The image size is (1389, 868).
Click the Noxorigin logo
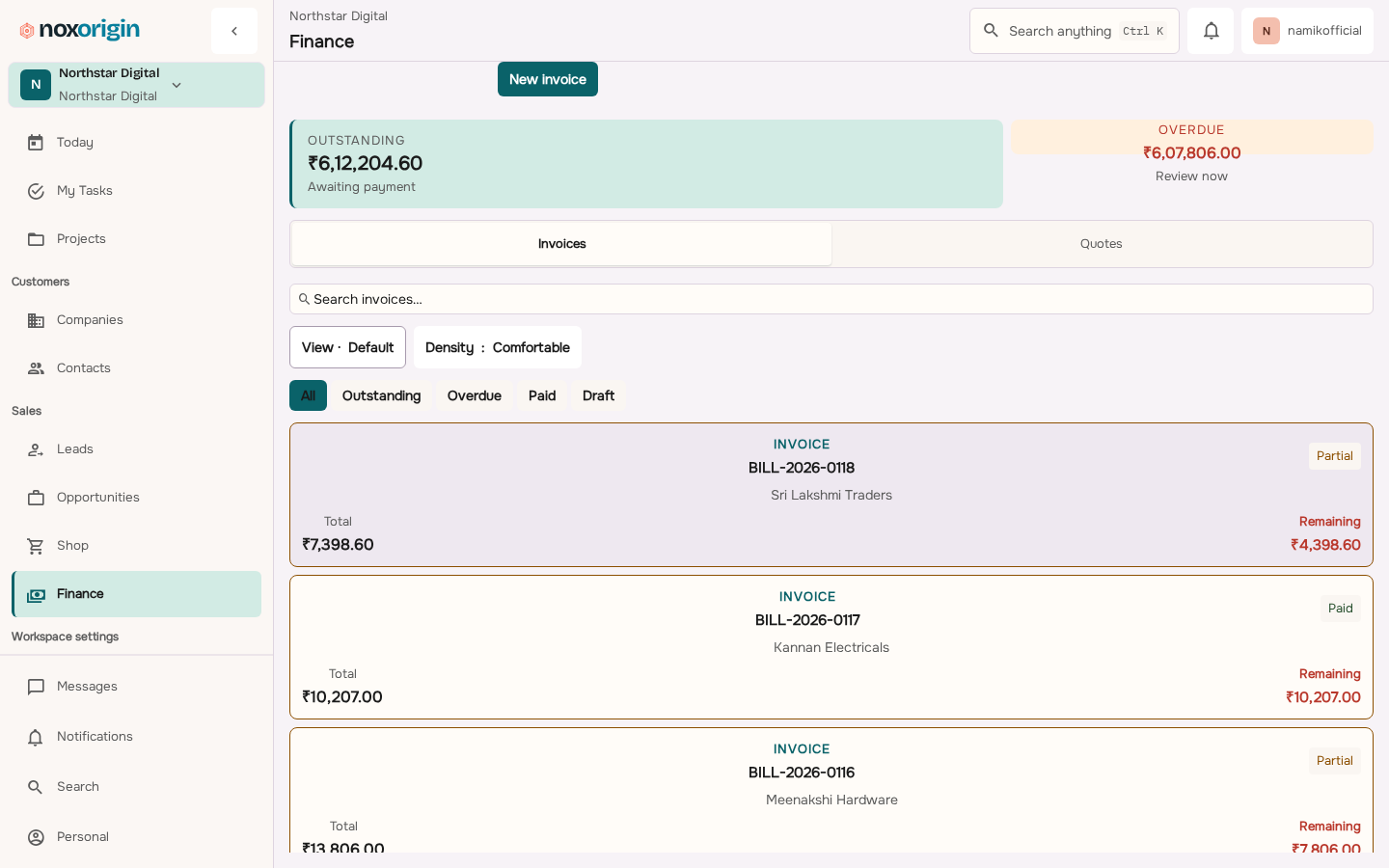click(x=79, y=30)
